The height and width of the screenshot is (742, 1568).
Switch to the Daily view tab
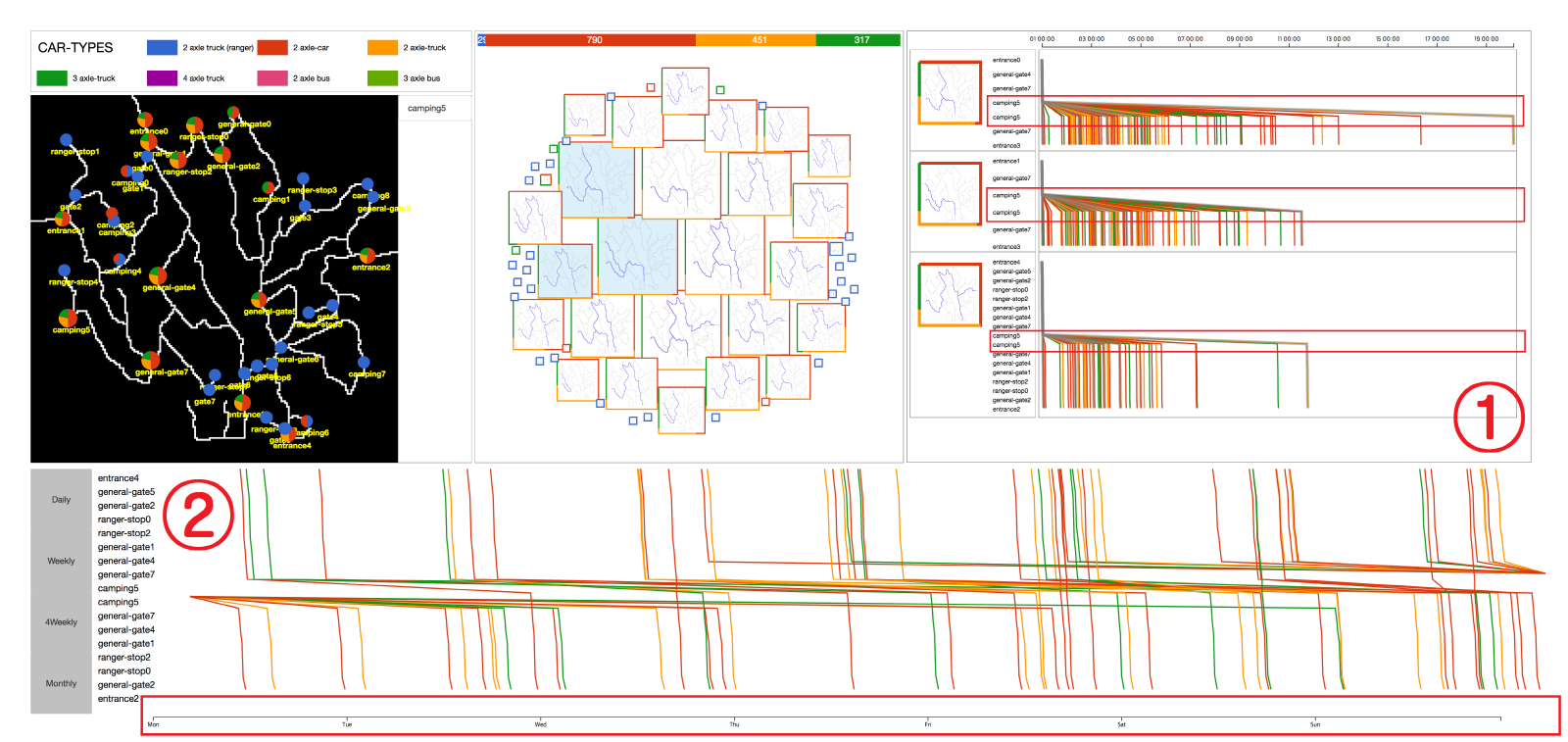click(x=61, y=500)
